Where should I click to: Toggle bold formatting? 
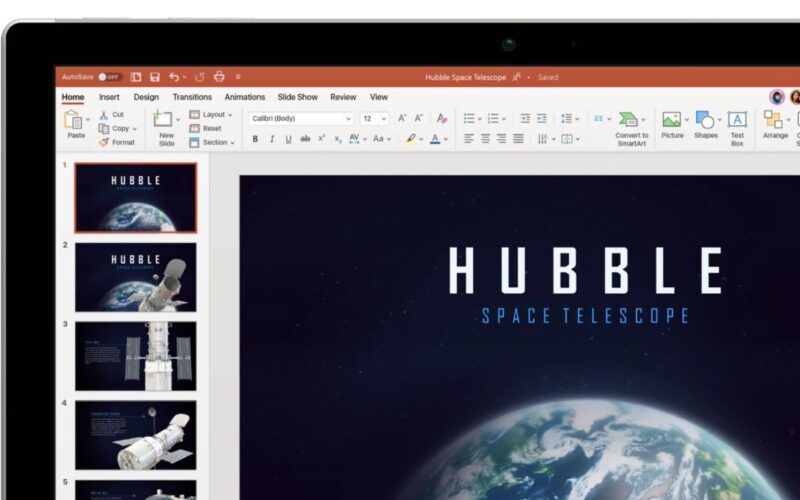click(x=255, y=139)
